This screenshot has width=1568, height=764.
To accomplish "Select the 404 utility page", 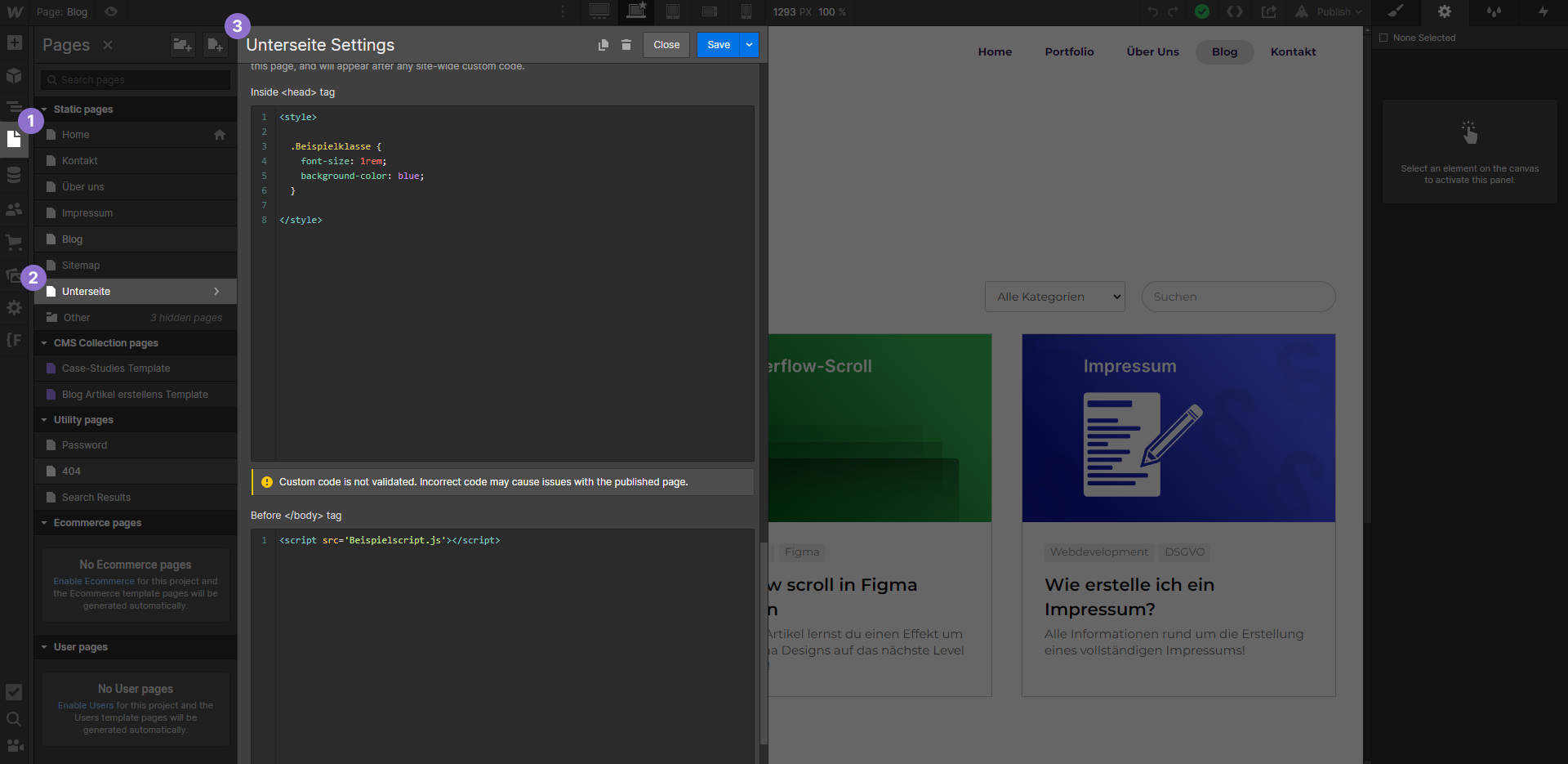I will click(x=136, y=471).
